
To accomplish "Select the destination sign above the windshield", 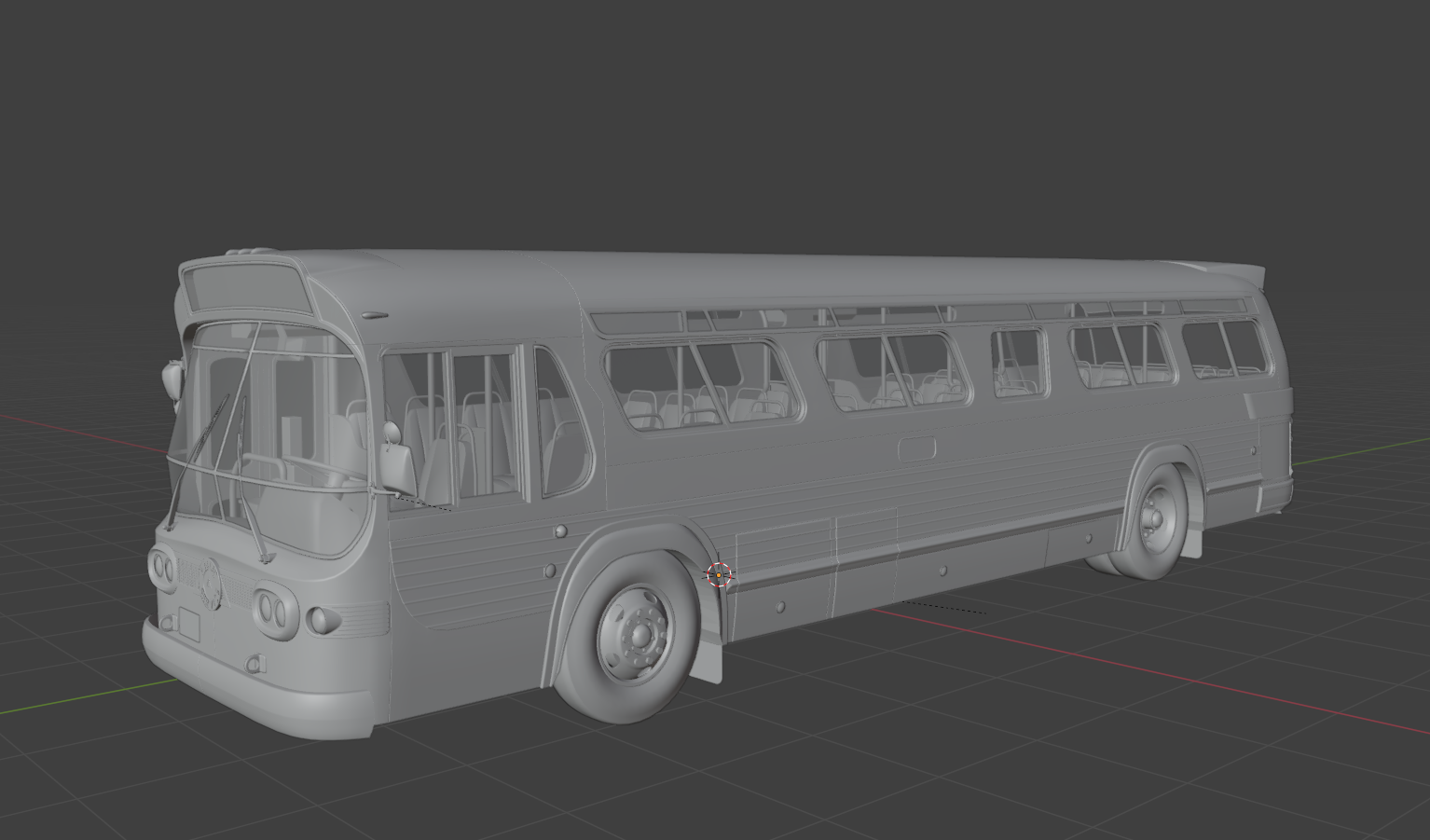I will [x=247, y=289].
